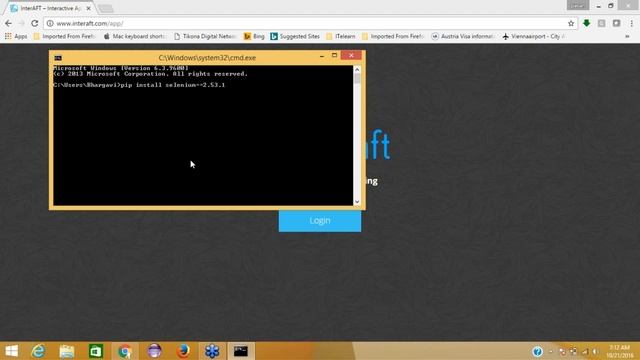
Task: Open a new tab with the new tab button
Action: (x=106, y=9)
